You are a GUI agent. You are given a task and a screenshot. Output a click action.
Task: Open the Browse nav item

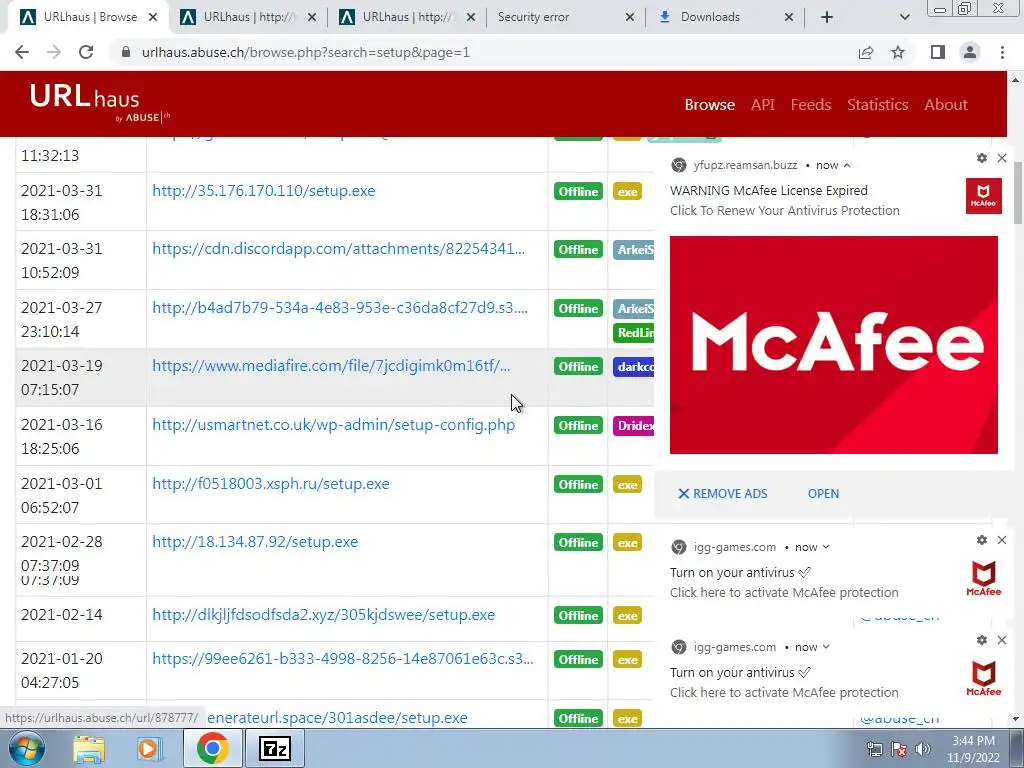pyautogui.click(x=709, y=104)
